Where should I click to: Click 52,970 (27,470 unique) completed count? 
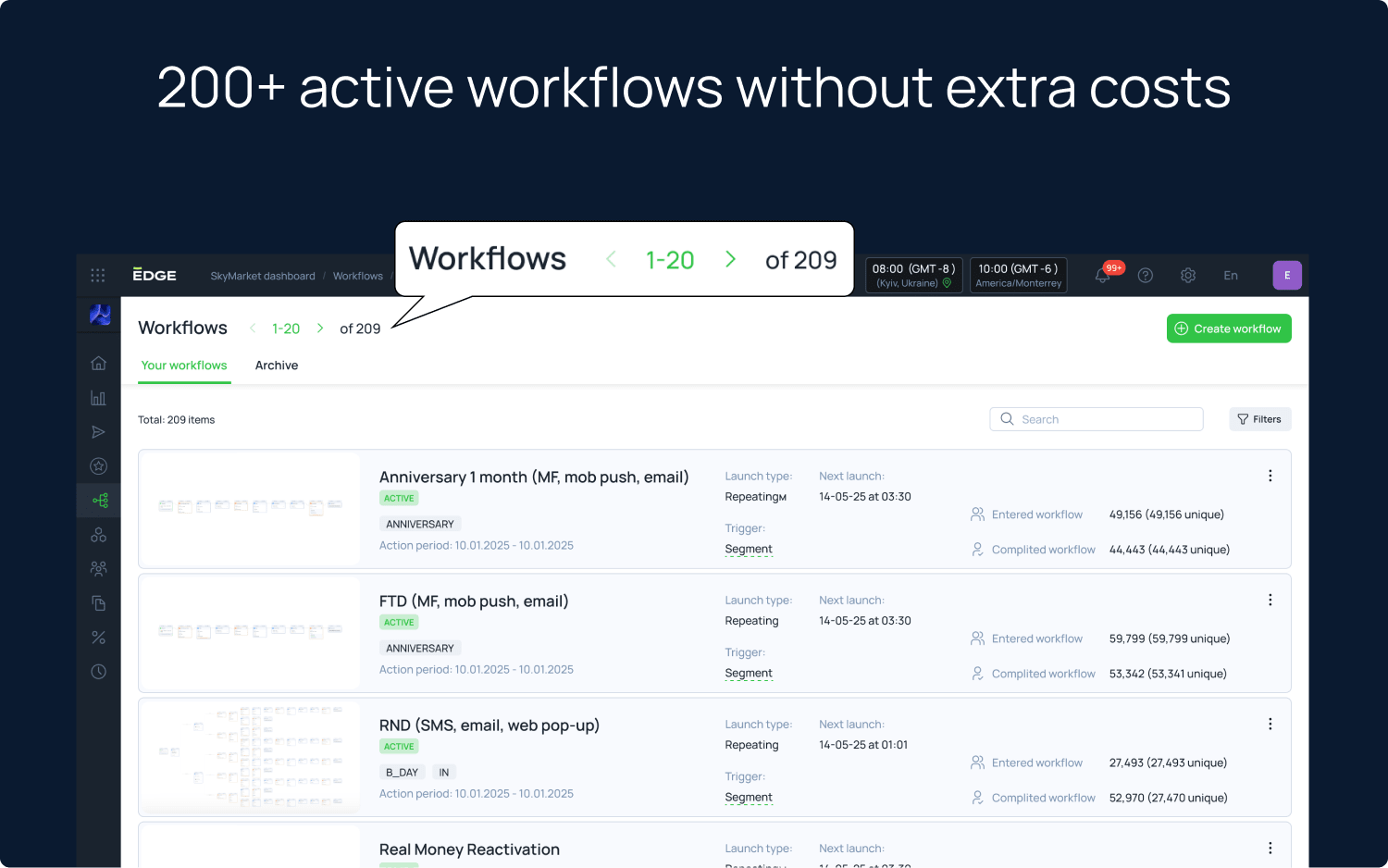click(1169, 798)
